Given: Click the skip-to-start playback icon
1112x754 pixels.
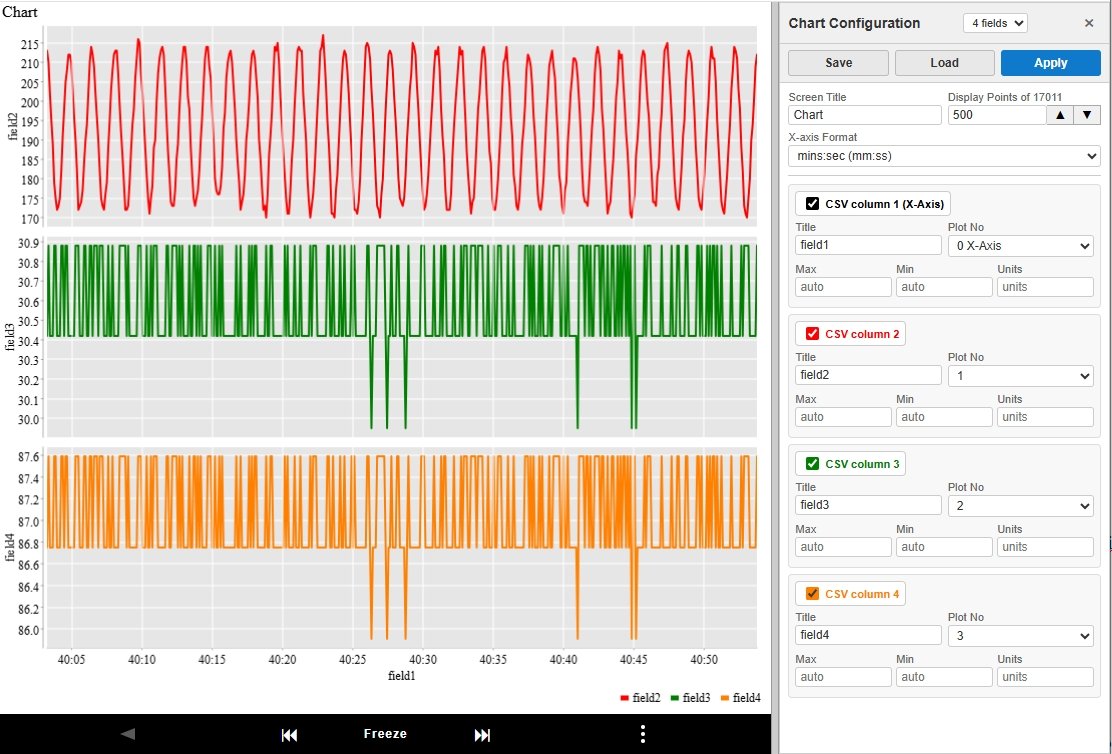Looking at the screenshot, I should 289,735.
